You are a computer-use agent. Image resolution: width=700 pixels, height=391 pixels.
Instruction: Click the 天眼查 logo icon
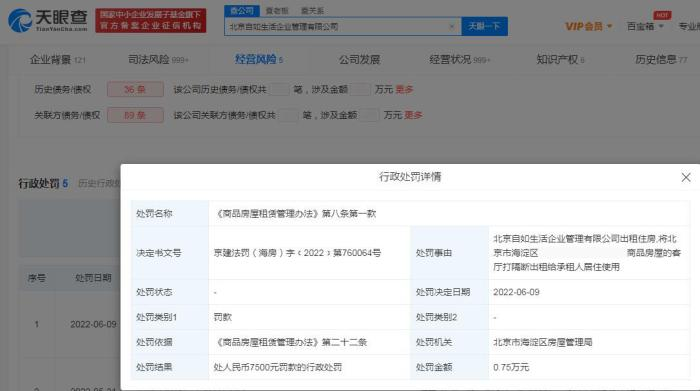19,21
